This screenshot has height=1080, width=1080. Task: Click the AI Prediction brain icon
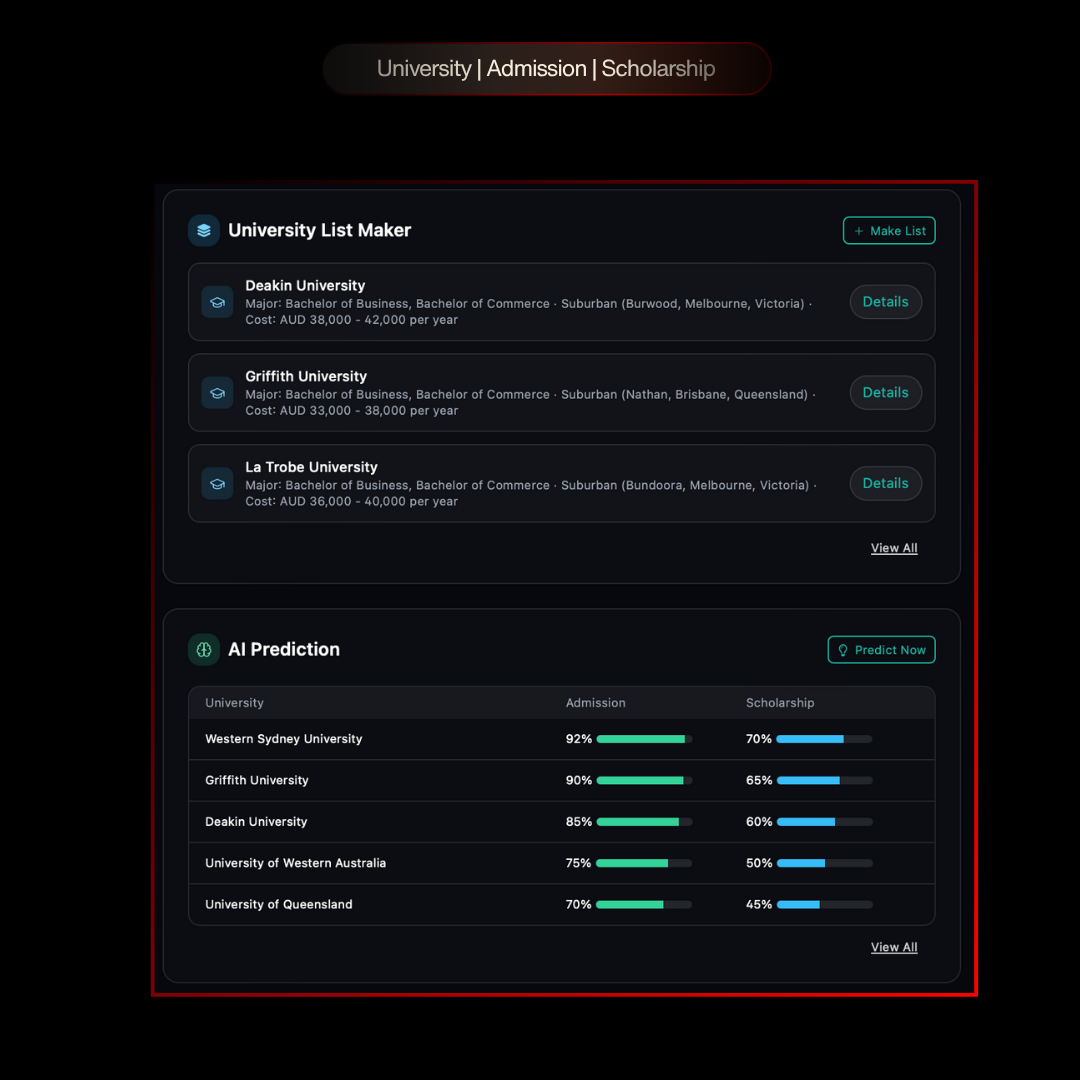[204, 650]
